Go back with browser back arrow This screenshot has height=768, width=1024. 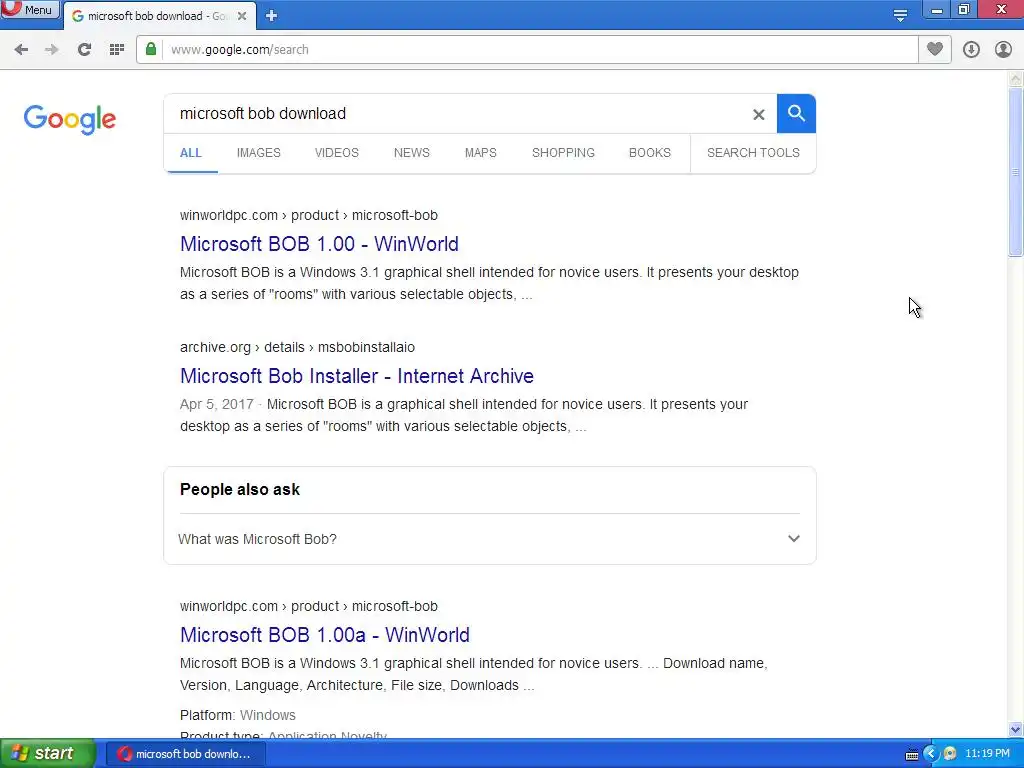21,50
